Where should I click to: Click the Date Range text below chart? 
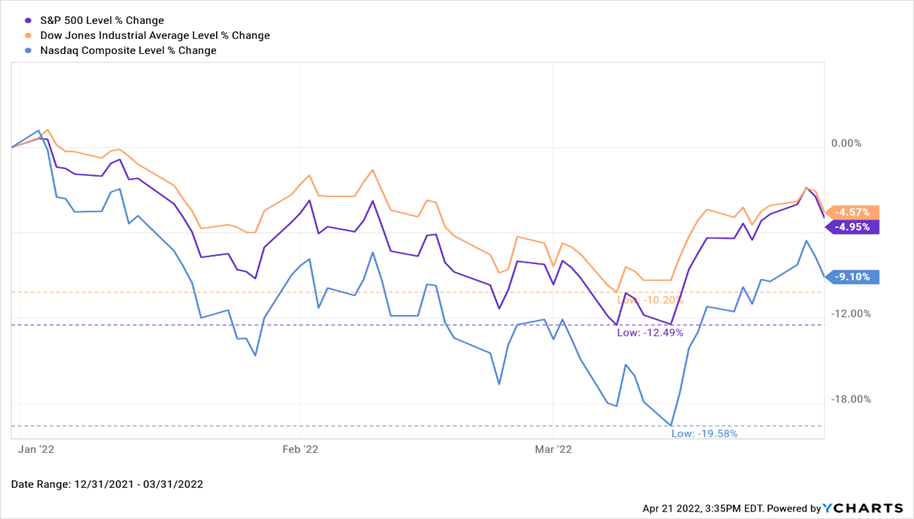point(107,485)
